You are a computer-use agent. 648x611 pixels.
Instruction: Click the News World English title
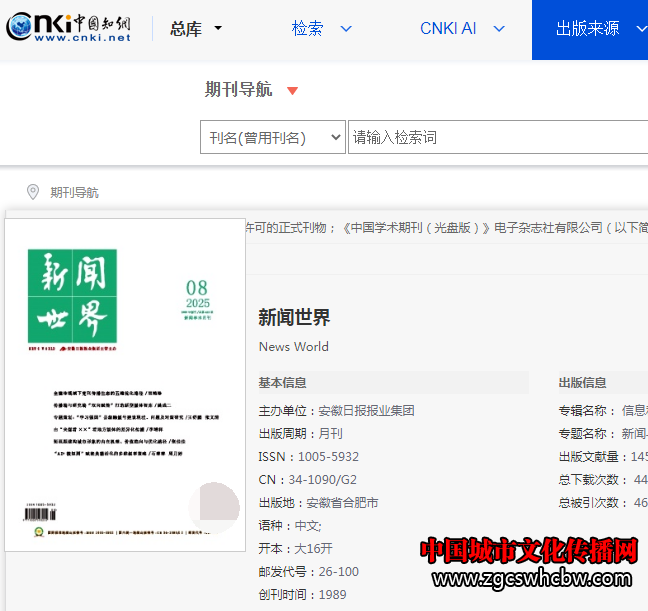[x=293, y=347]
